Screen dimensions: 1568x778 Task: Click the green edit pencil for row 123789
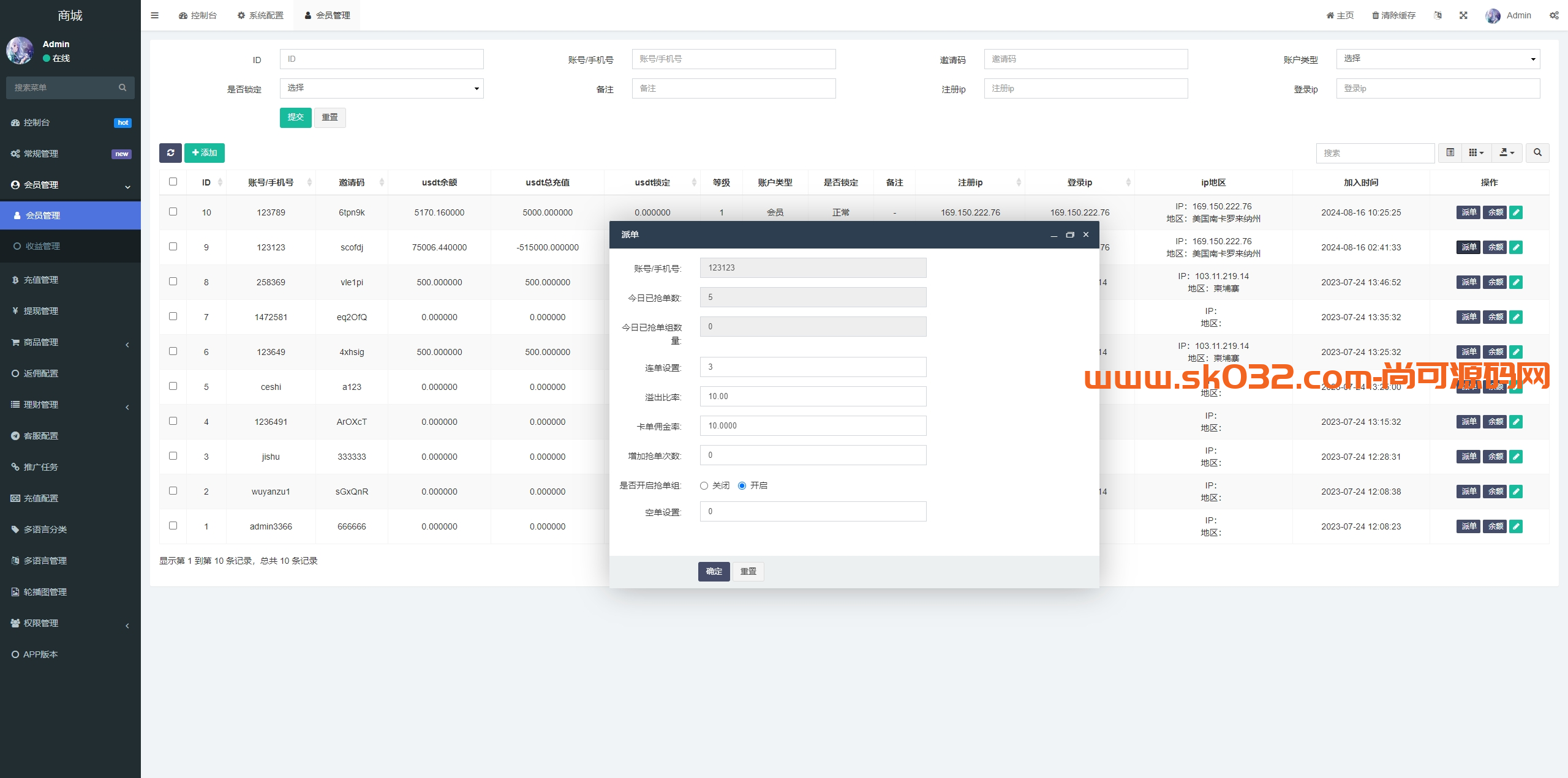pos(1516,212)
